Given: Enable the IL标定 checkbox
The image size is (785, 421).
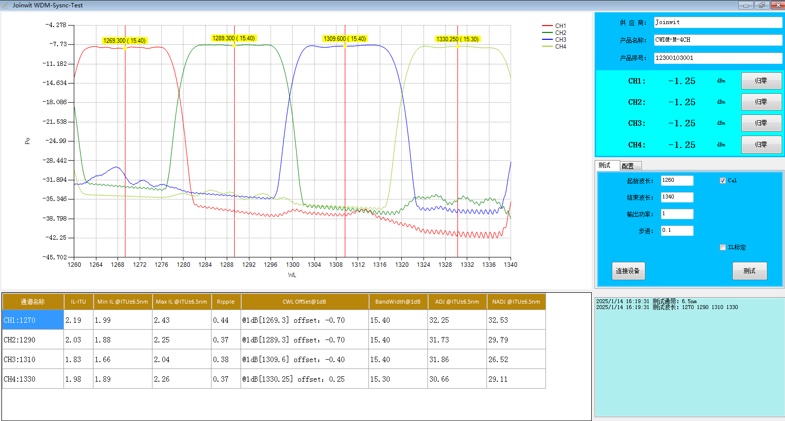Looking at the screenshot, I should (723, 247).
